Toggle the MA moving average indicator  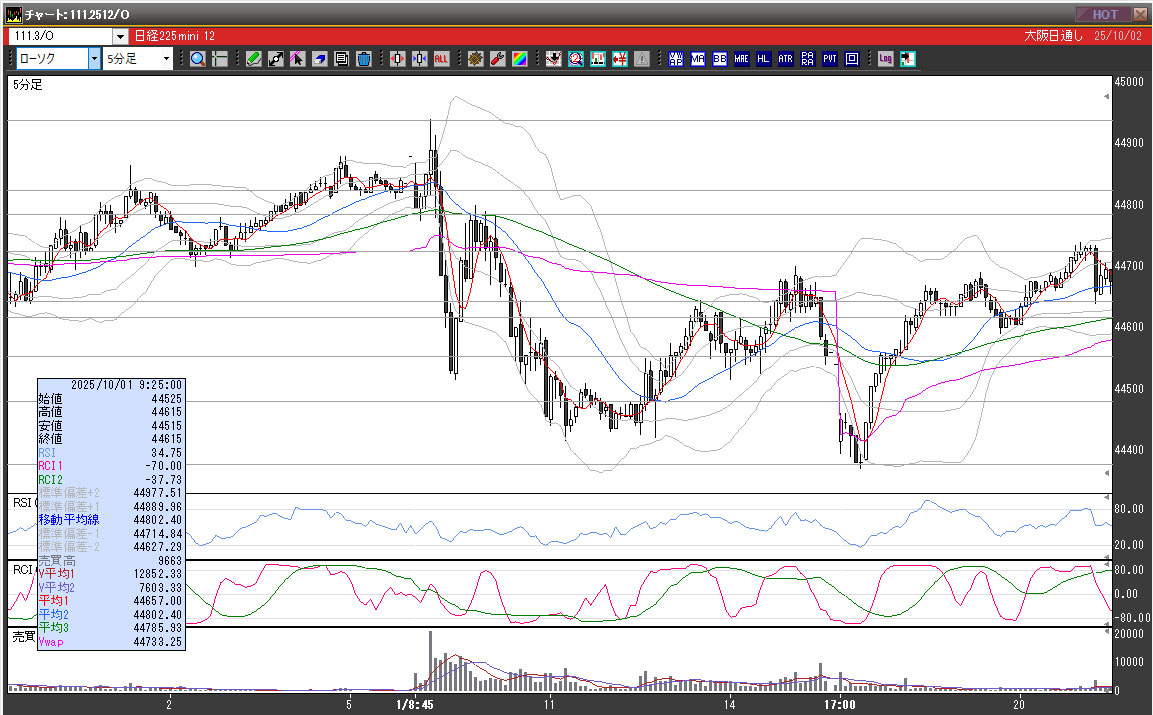698,59
